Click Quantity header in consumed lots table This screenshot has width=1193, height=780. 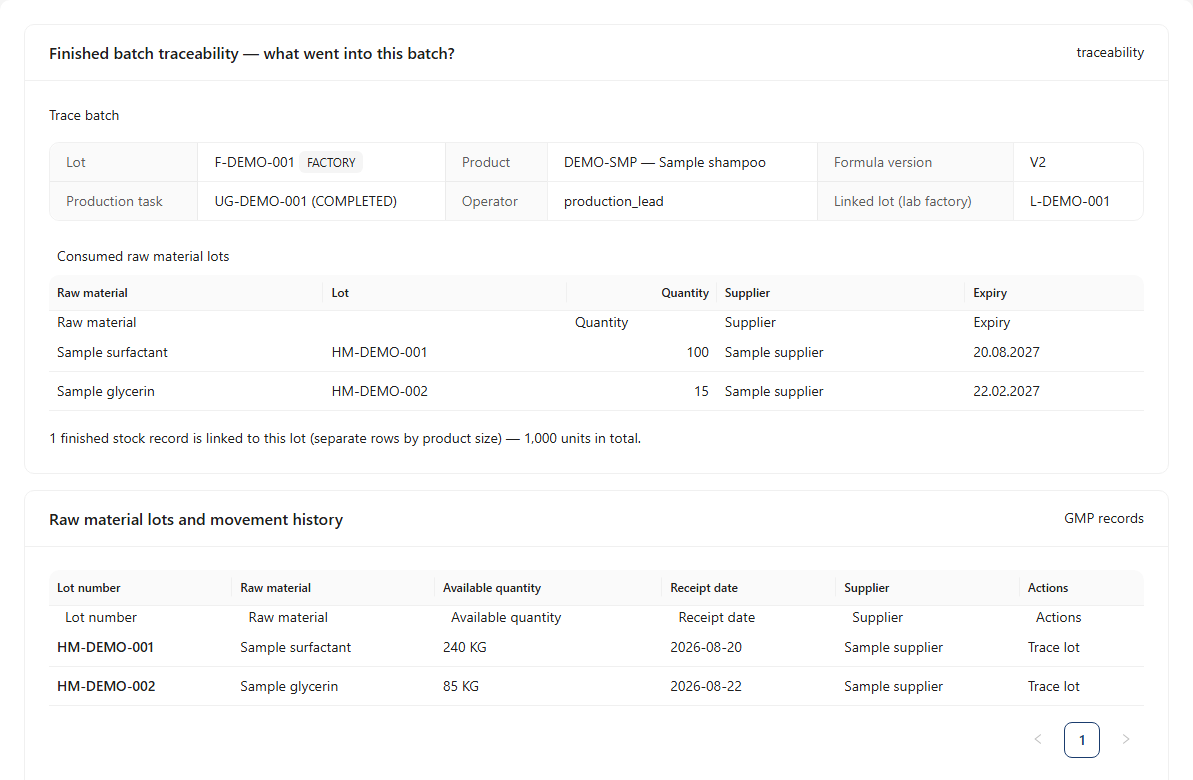click(685, 293)
